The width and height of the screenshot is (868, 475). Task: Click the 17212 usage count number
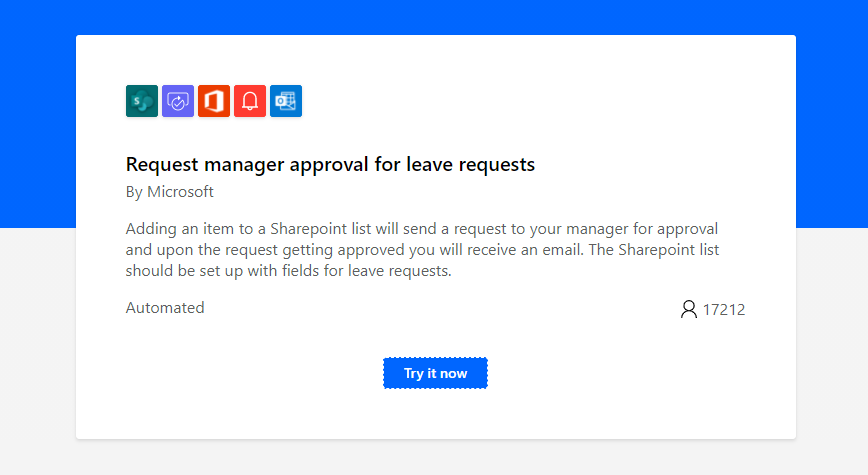point(724,309)
